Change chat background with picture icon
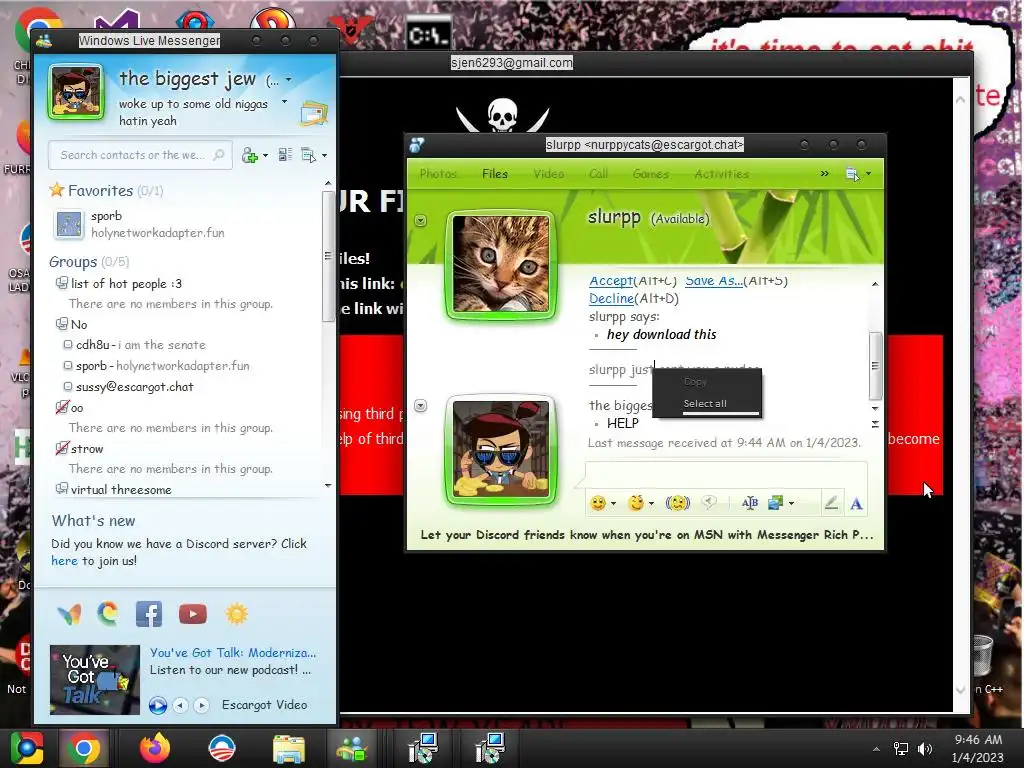 pyautogui.click(x=776, y=503)
